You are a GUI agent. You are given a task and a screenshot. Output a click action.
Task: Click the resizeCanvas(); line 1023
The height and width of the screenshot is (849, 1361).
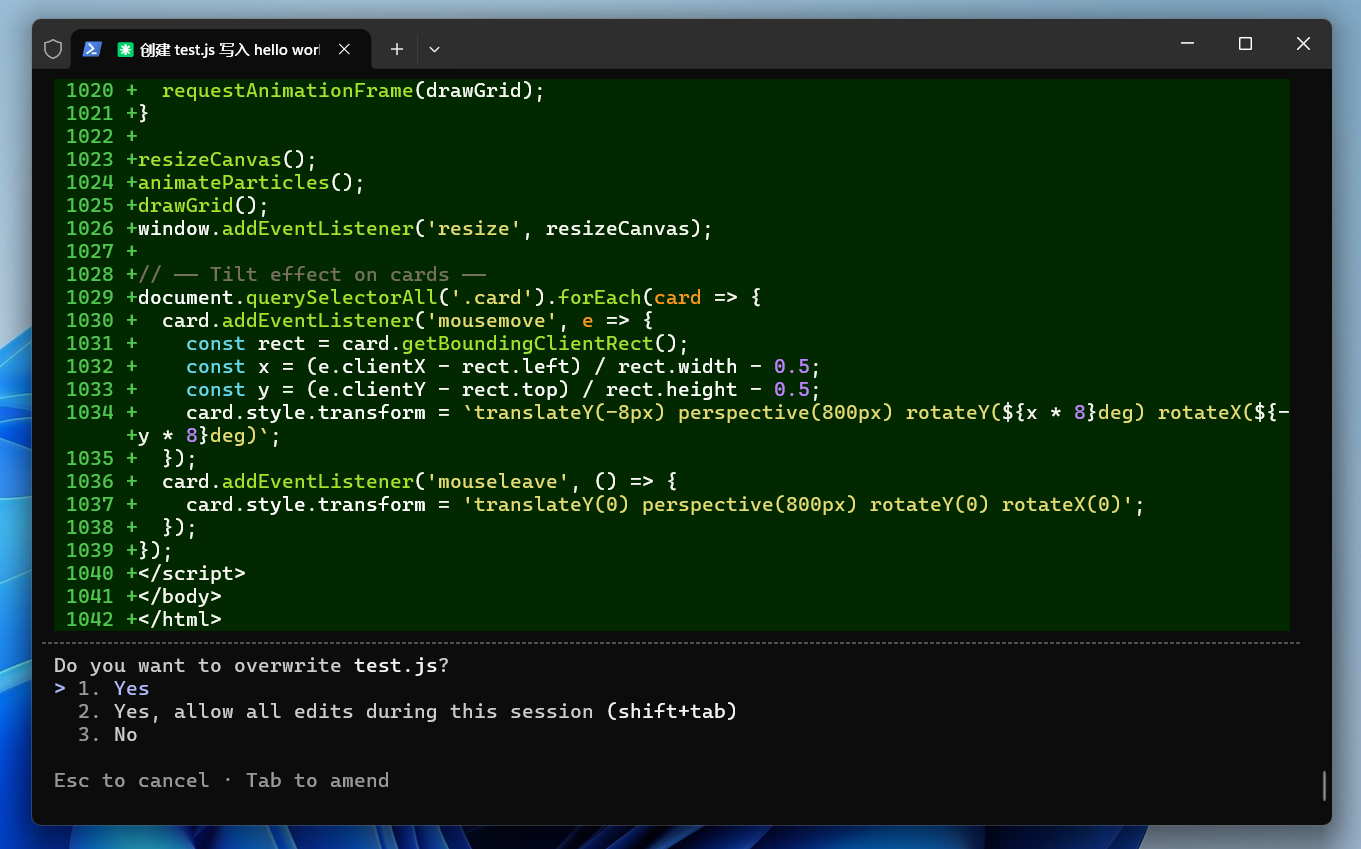tap(227, 159)
